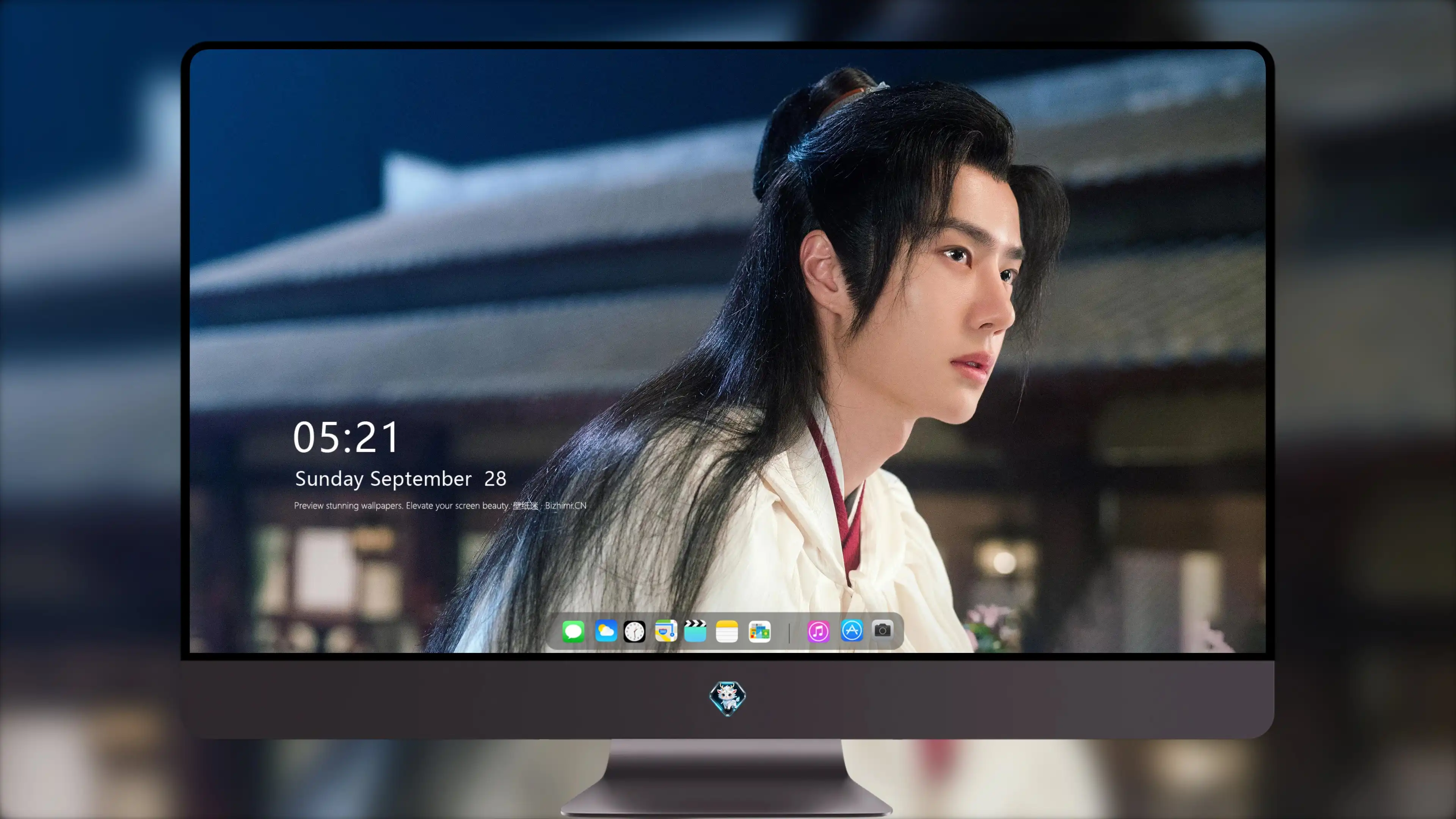1456x819 pixels.
Task: Launch the Videos clapperboard app
Action: tap(695, 631)
